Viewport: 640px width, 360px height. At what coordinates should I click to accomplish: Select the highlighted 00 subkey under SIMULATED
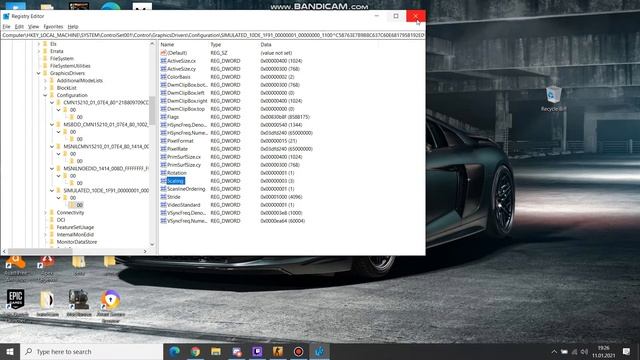pyautogui.click(x=80, y=205)
